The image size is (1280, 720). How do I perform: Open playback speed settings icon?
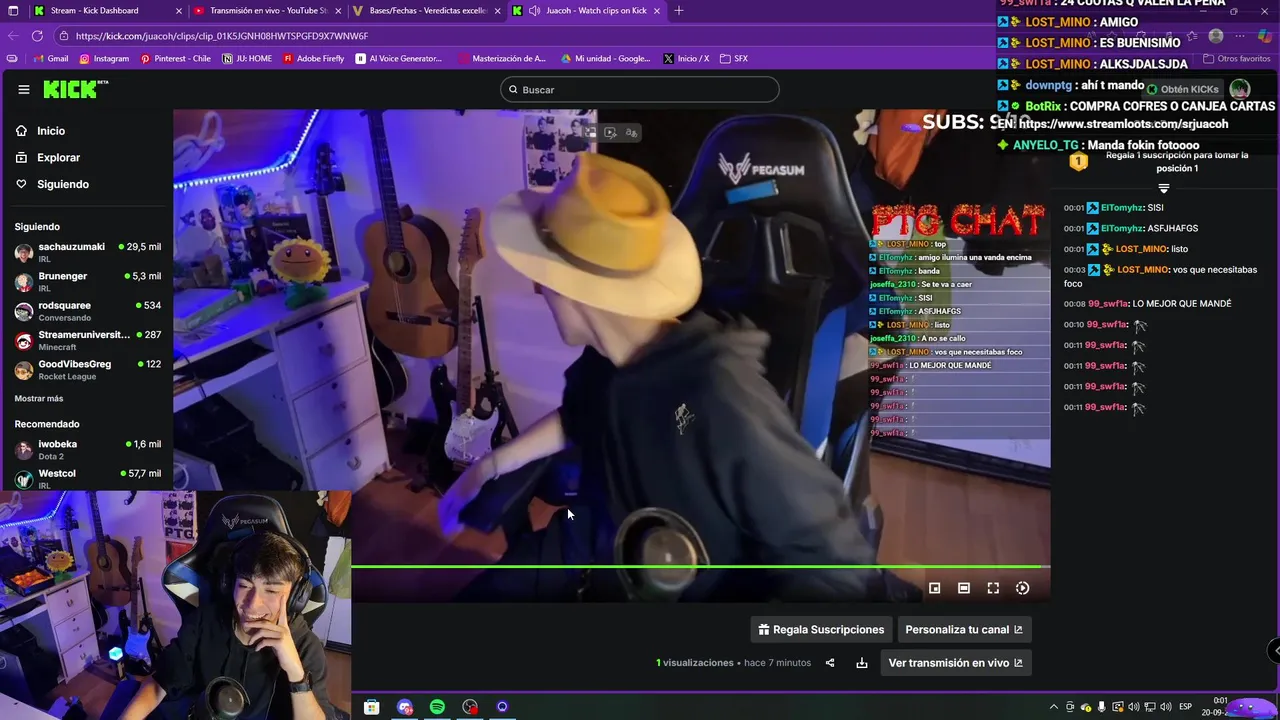(1022, 588)
